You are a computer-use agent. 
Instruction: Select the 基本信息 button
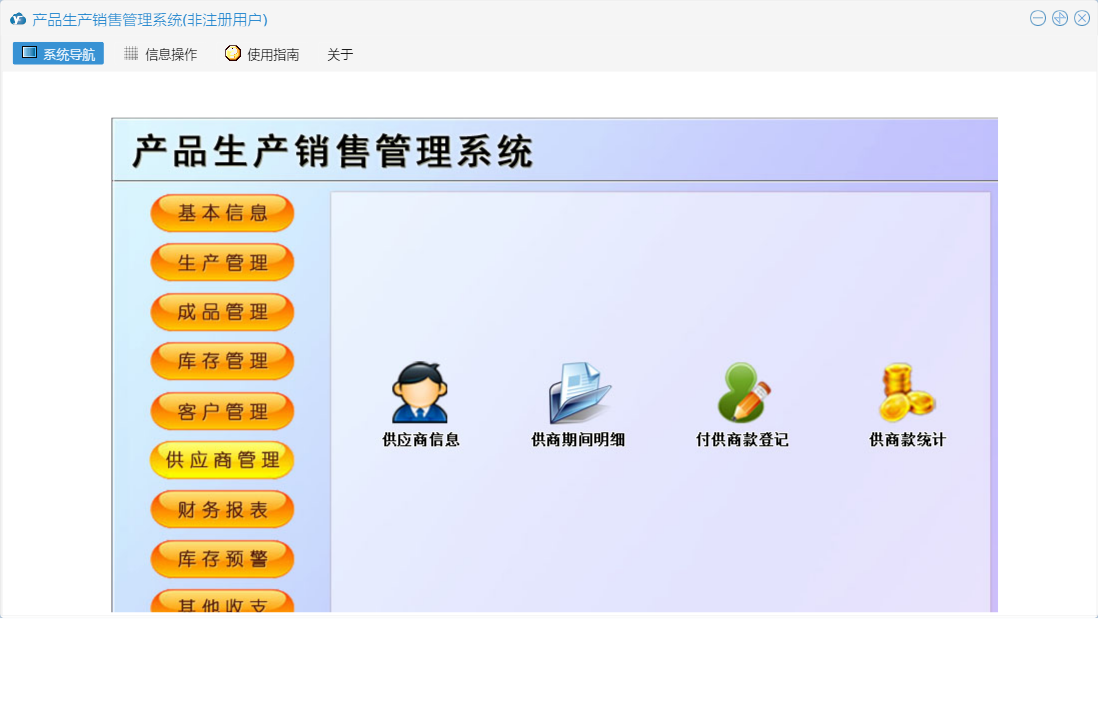pos(222,213)
